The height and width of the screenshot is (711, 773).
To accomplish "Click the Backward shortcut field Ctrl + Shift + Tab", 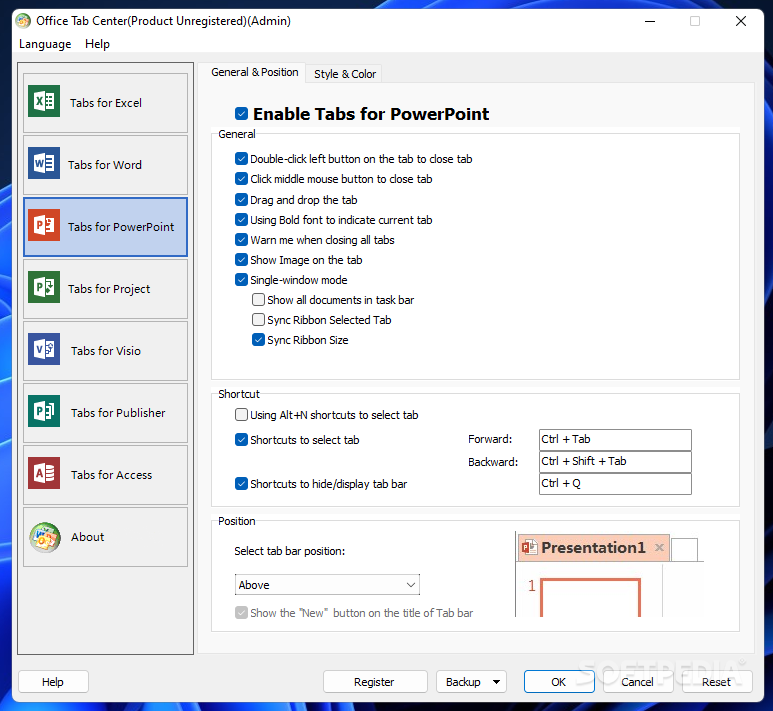I will tap(615, 462).
